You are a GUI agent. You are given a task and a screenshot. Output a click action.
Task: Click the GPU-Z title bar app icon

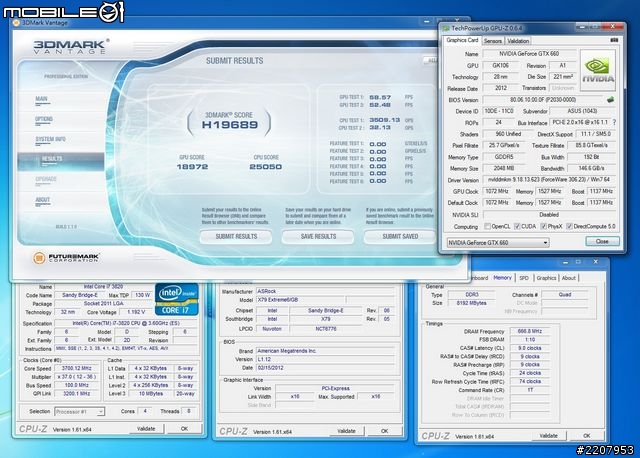pyautogui.click(x=446, y=28)
